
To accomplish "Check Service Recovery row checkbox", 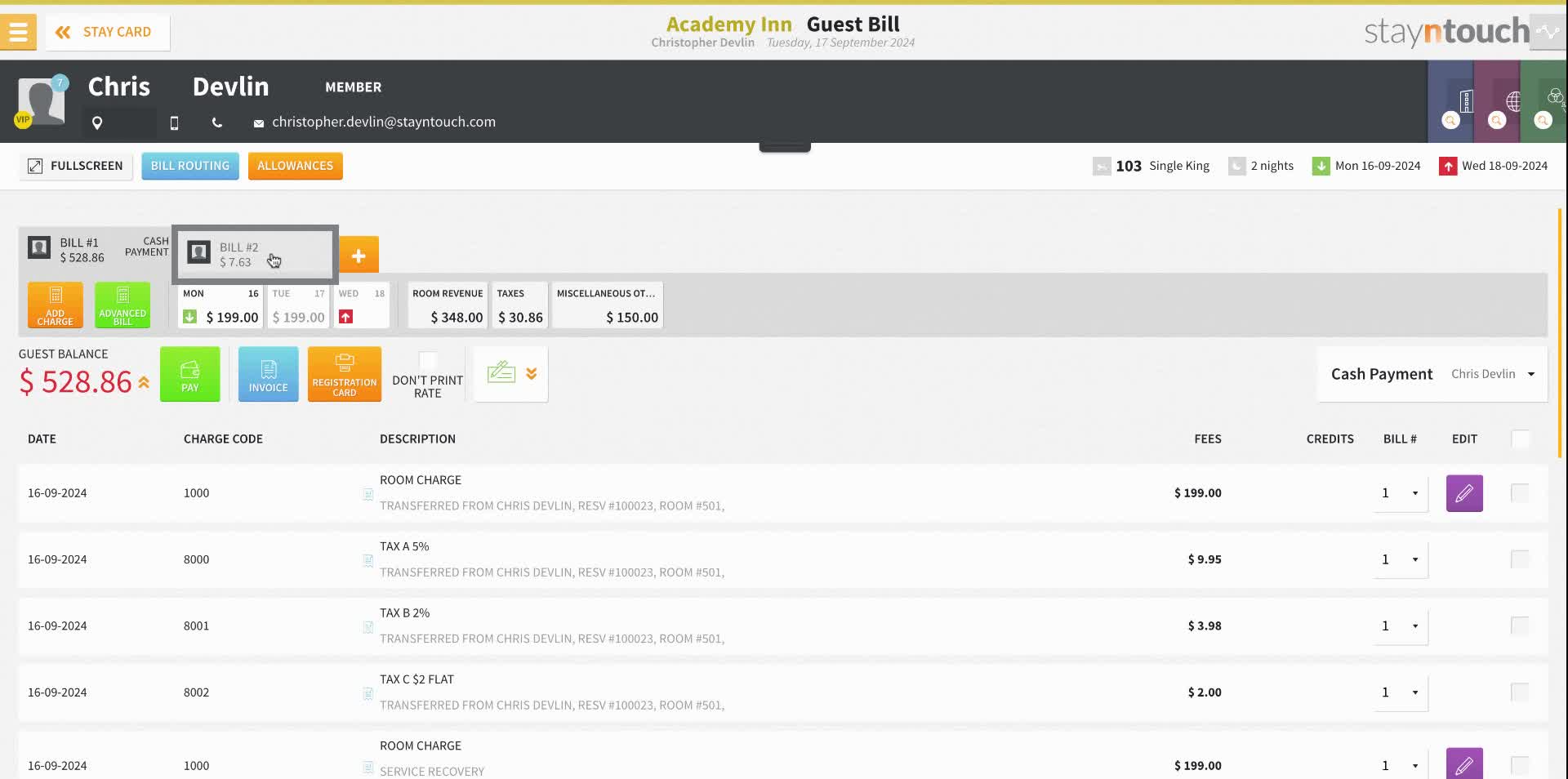I will [x=1520, y=766].
